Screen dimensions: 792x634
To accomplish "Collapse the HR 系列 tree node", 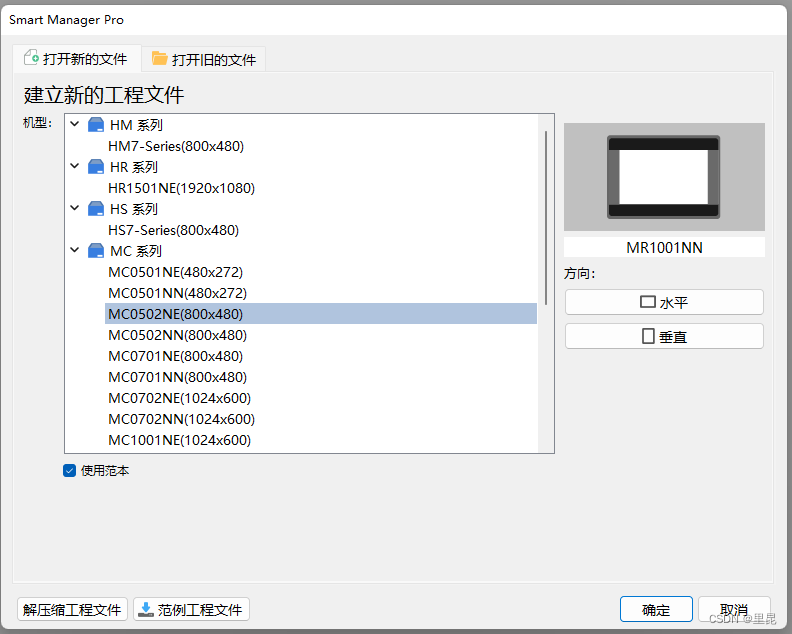I will 75,166.
